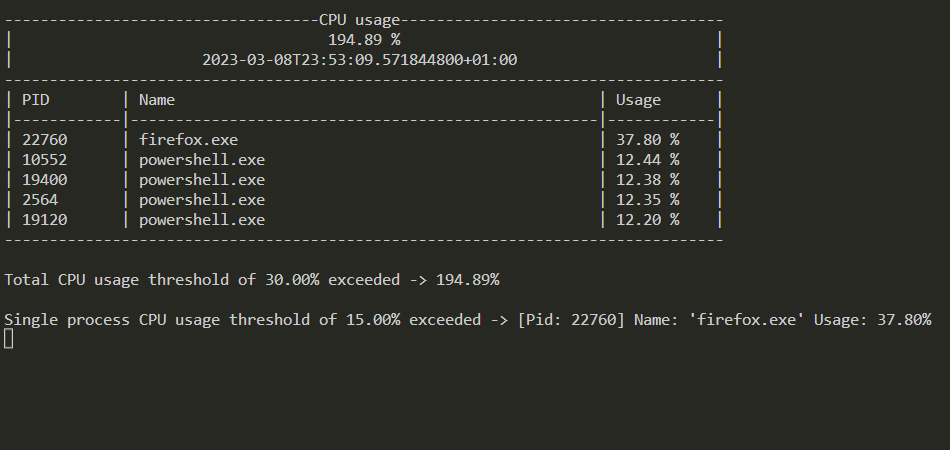950x450 pixels.
Task: Click the Name column header
Action: [x=157, y=100]
